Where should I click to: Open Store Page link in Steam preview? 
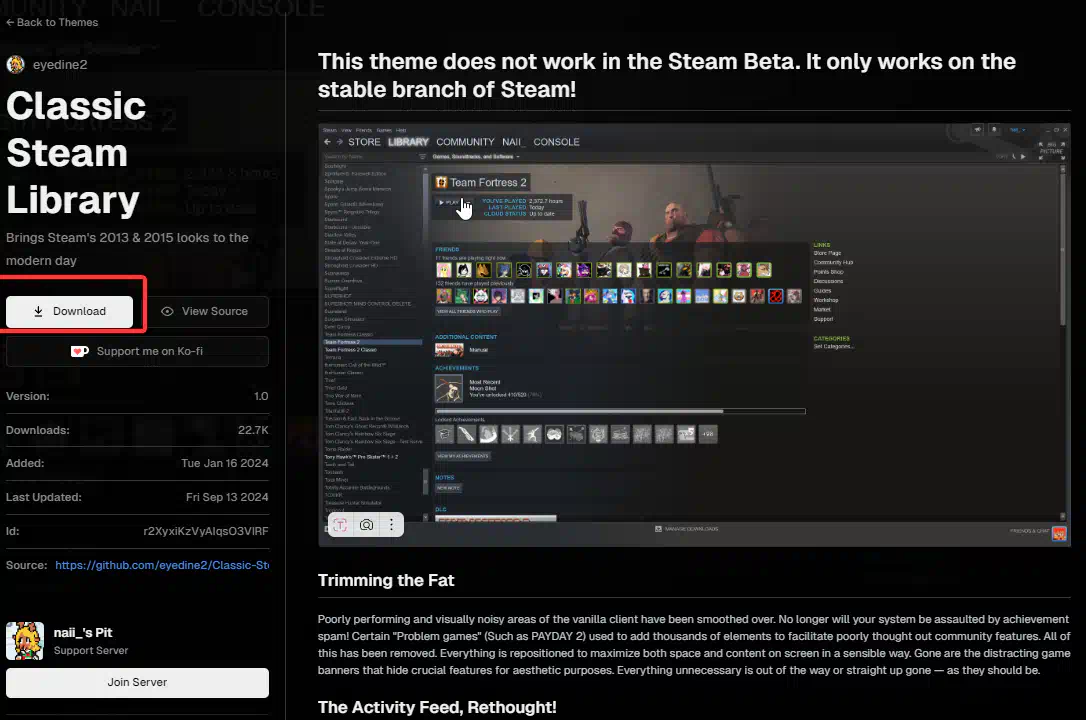click(x=827, y=253)
